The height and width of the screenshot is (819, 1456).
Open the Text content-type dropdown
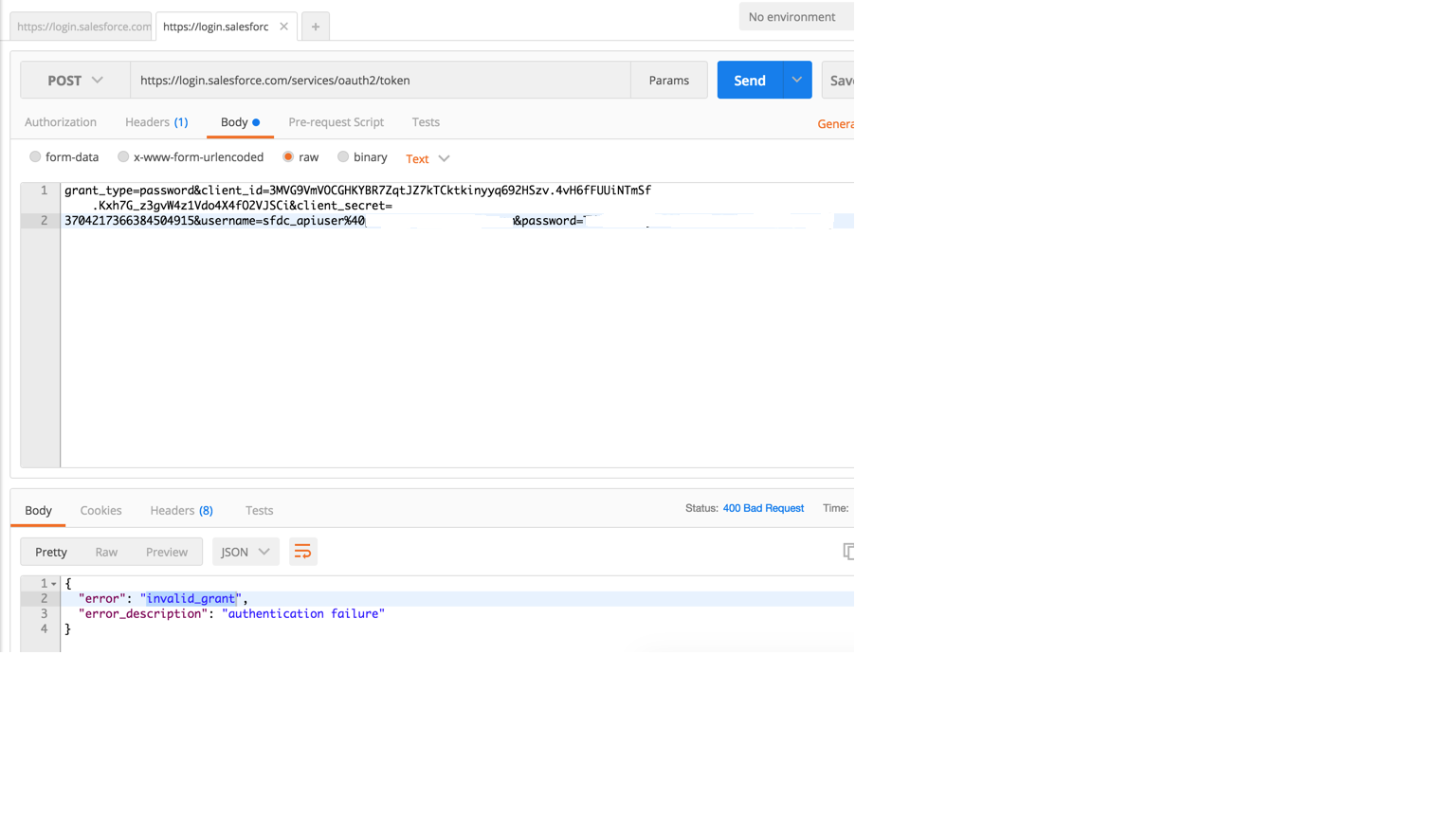point(428,158)
